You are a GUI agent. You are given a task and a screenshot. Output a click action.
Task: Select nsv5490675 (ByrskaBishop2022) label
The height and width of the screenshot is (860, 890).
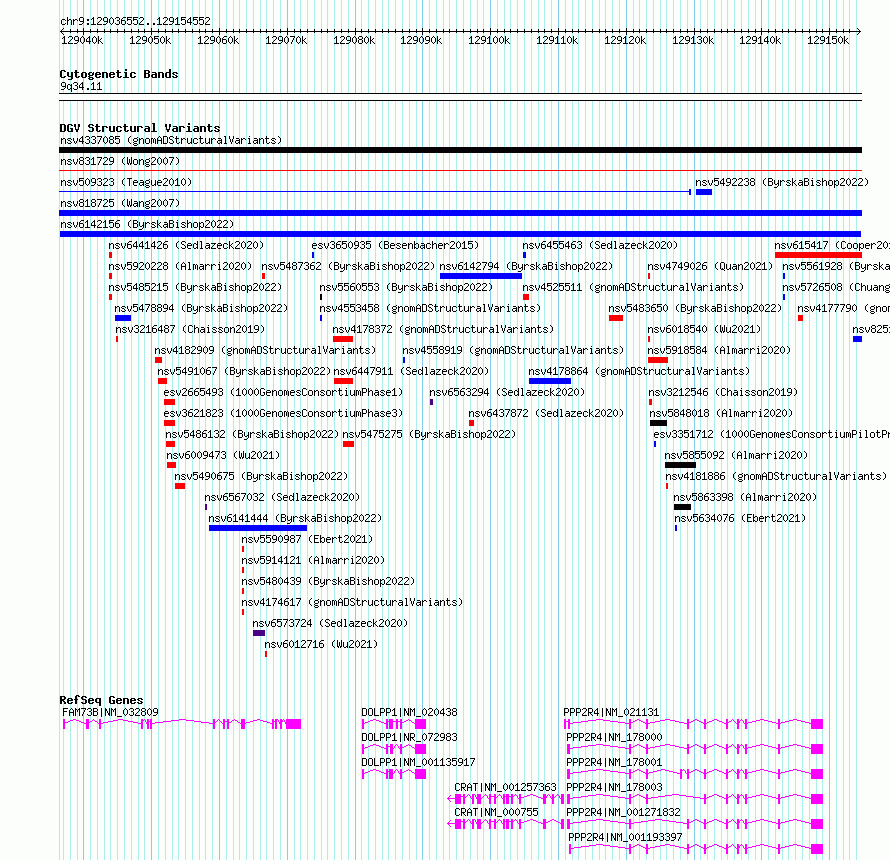(261, 476)
